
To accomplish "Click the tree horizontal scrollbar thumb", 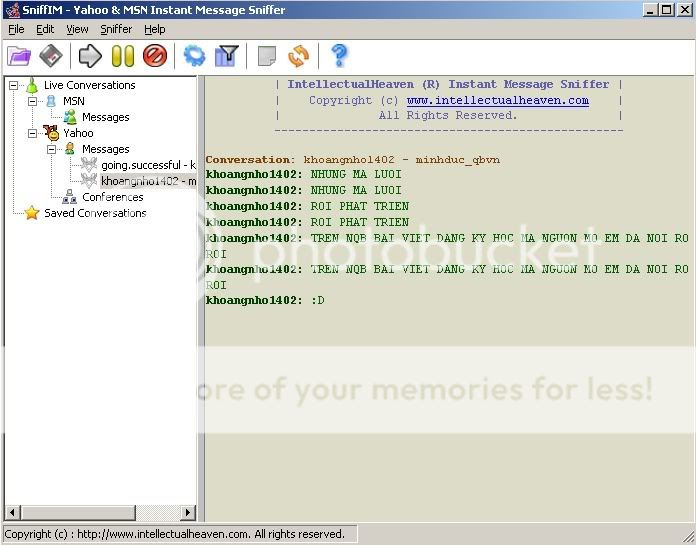I will click(x=78, y=513).
